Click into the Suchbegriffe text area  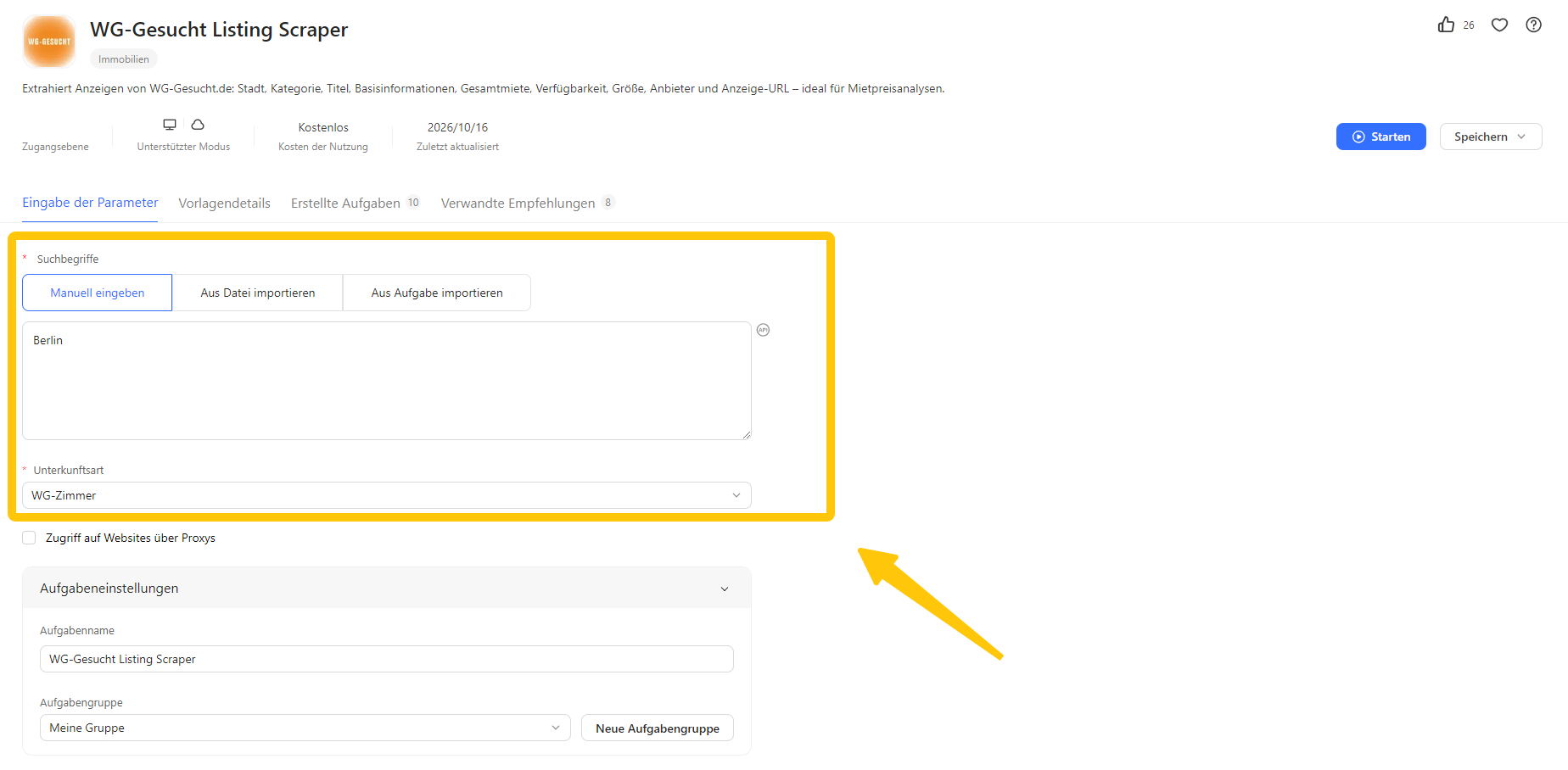387,381
